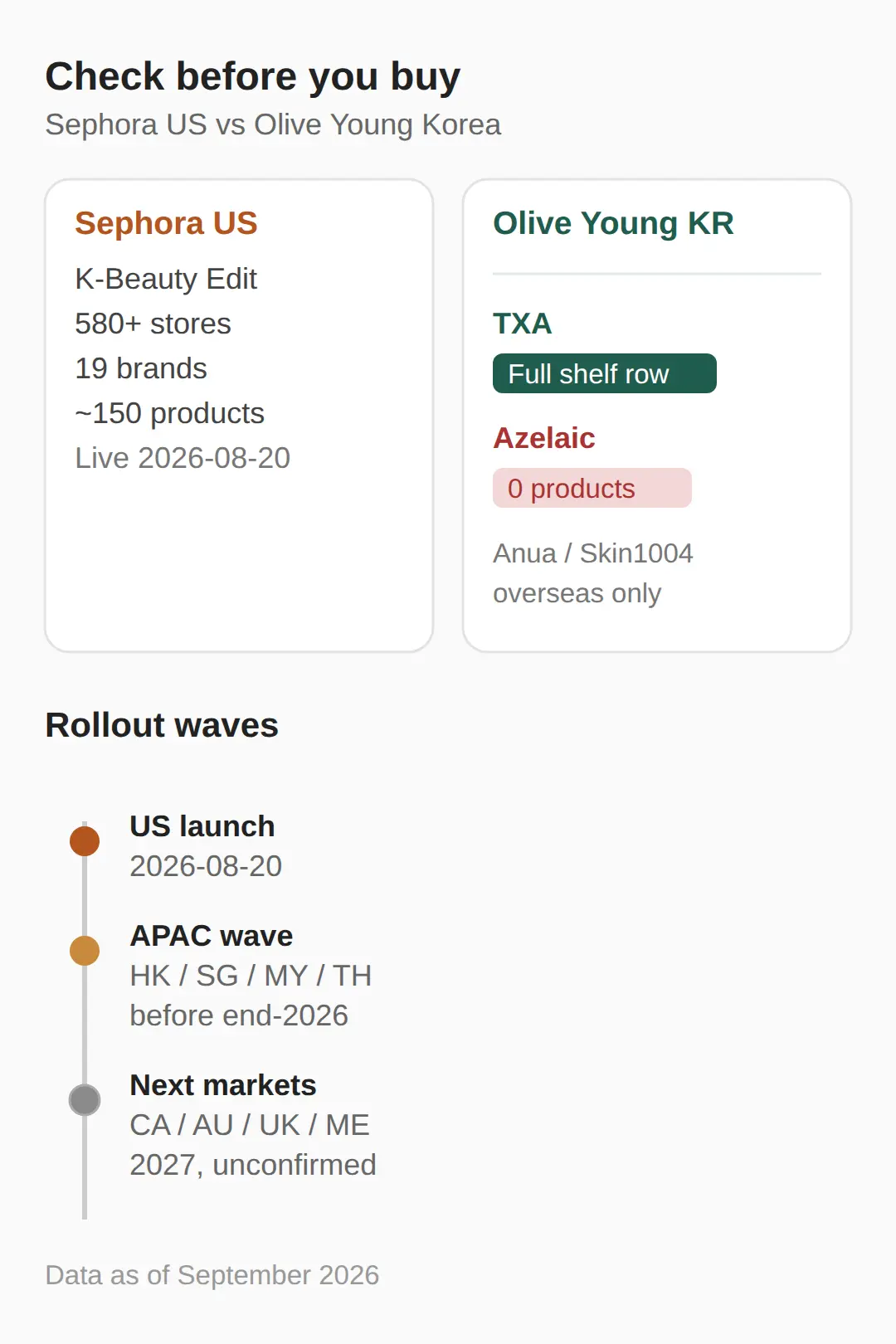Click the 'overseas only' text
The width and height of the screenshot is (896, 1344).
coord(577,594)
